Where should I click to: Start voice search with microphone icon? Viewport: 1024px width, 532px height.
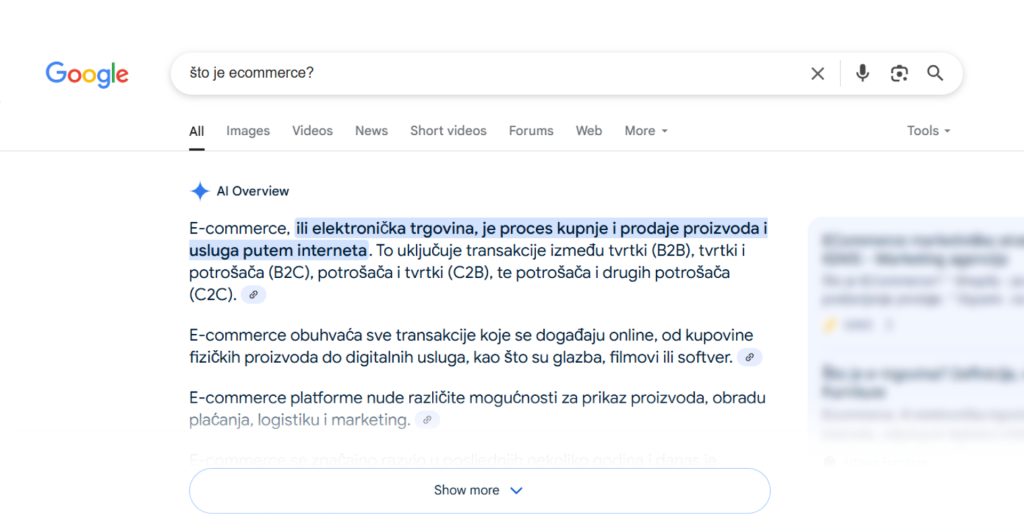point(862,73)
